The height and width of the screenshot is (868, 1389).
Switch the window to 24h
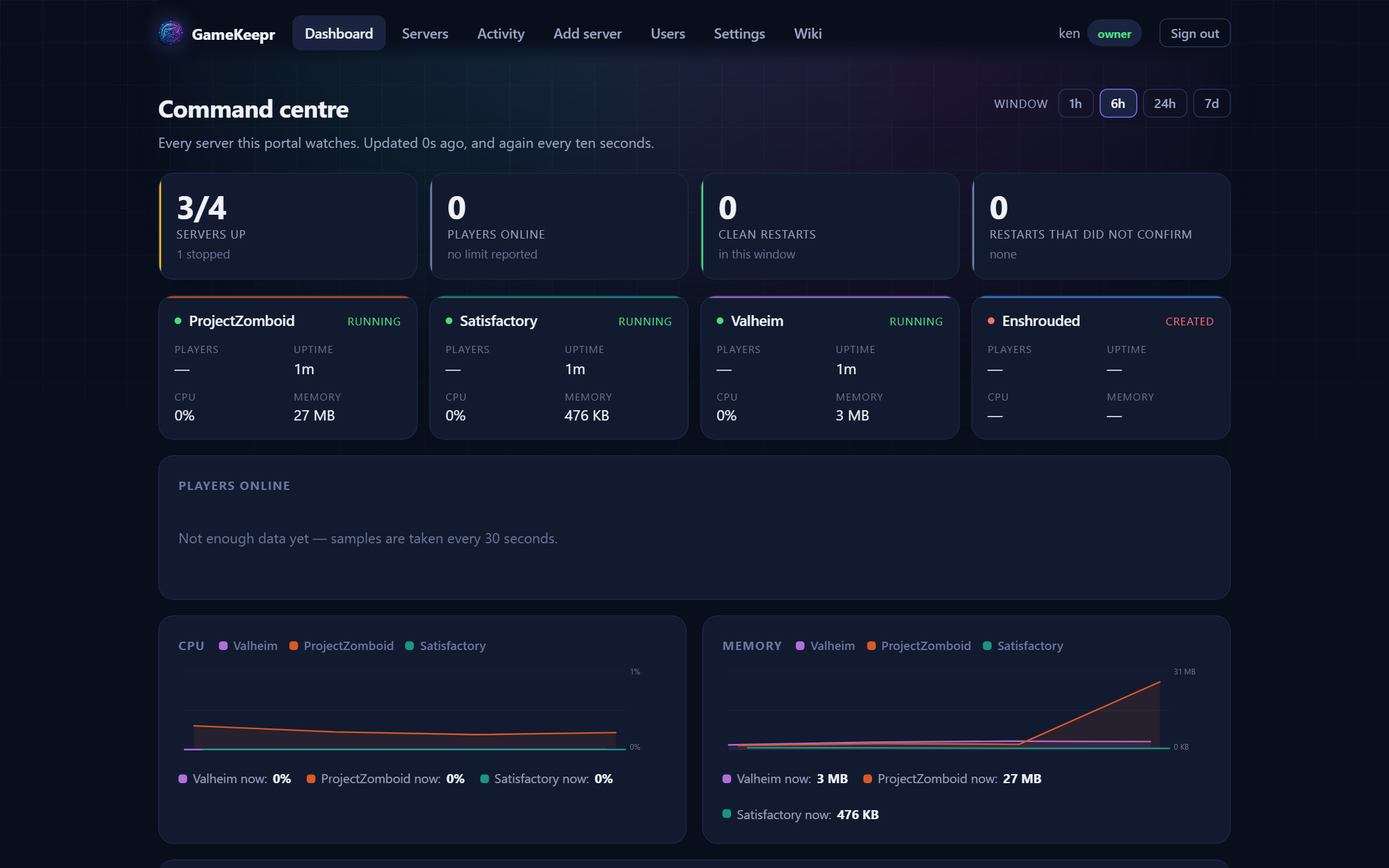1165,104
